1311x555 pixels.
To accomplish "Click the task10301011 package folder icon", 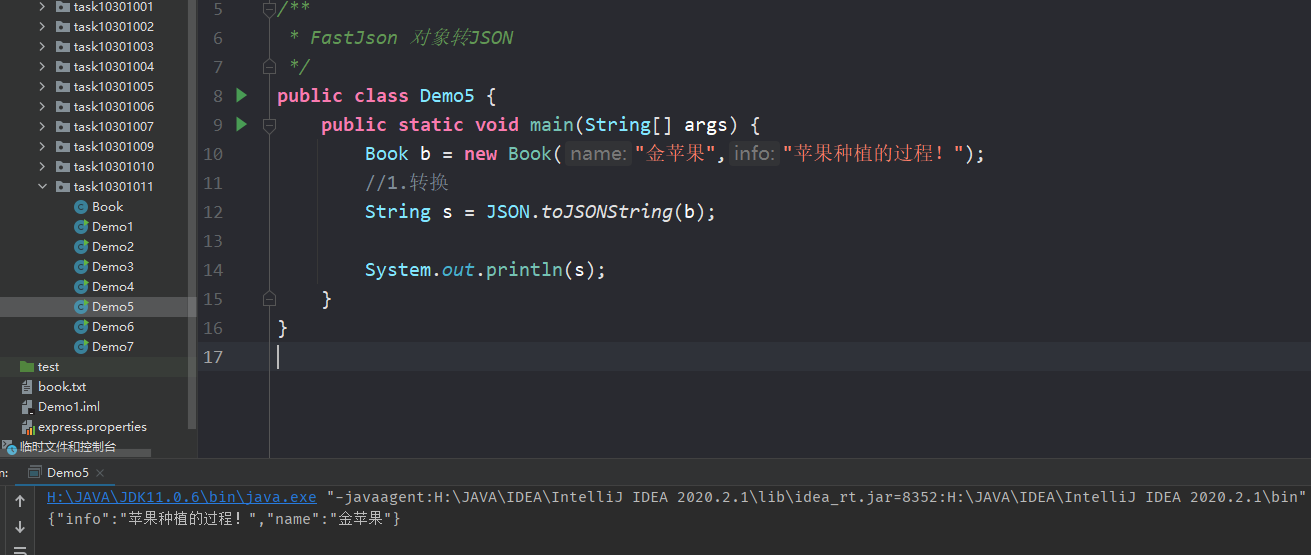I will 63,187.
